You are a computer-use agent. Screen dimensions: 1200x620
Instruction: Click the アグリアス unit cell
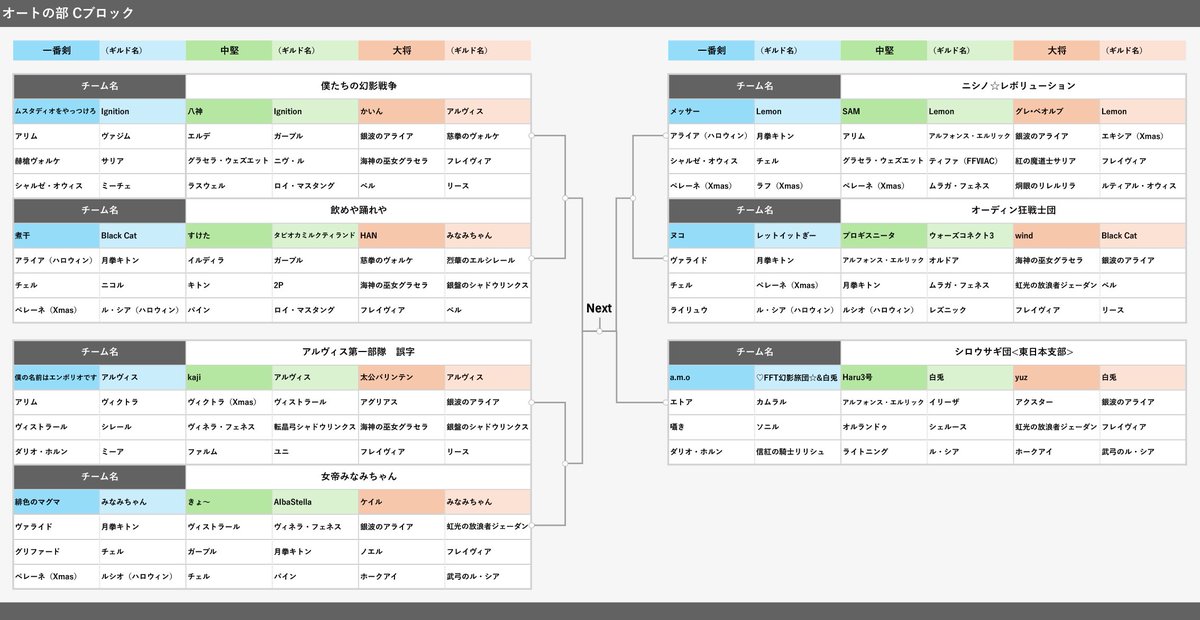pyautogui.click(x=401, y=402)
